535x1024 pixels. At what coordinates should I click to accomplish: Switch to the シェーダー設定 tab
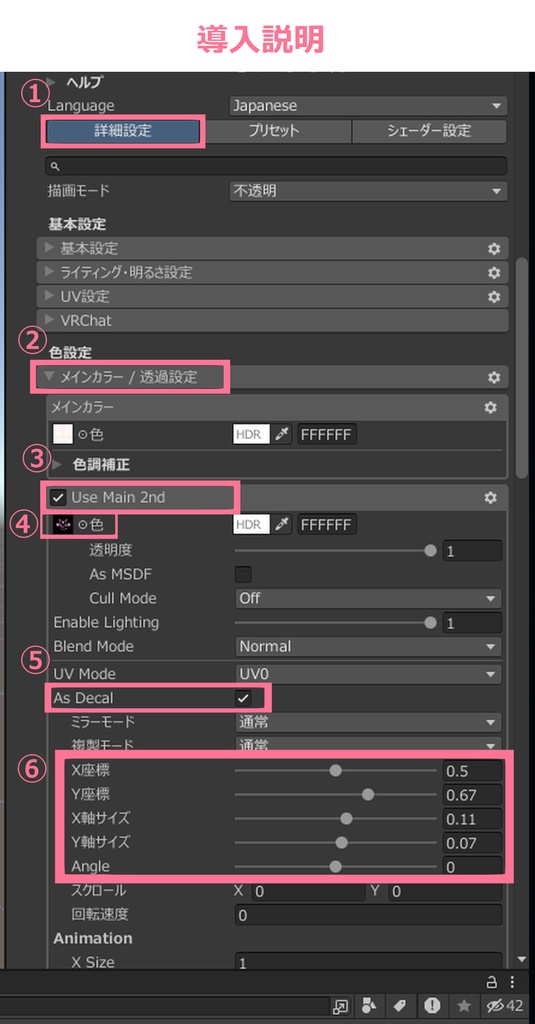point(429,131)
